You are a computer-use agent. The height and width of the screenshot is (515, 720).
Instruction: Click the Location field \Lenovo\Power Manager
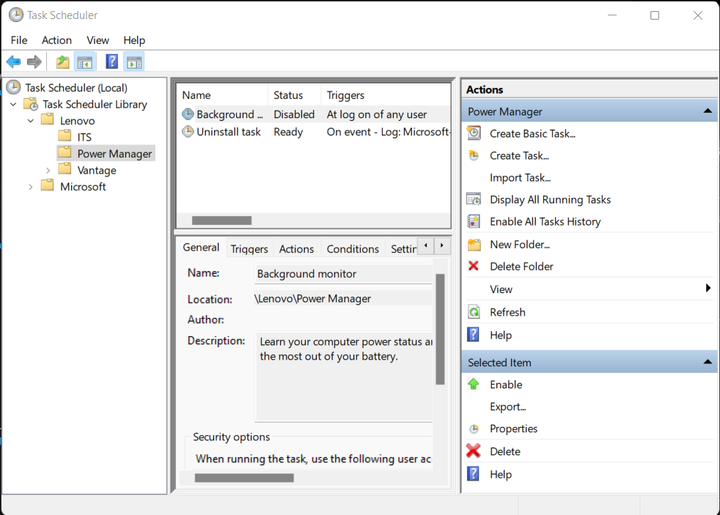pyautogui.click(x=343, y=298)
